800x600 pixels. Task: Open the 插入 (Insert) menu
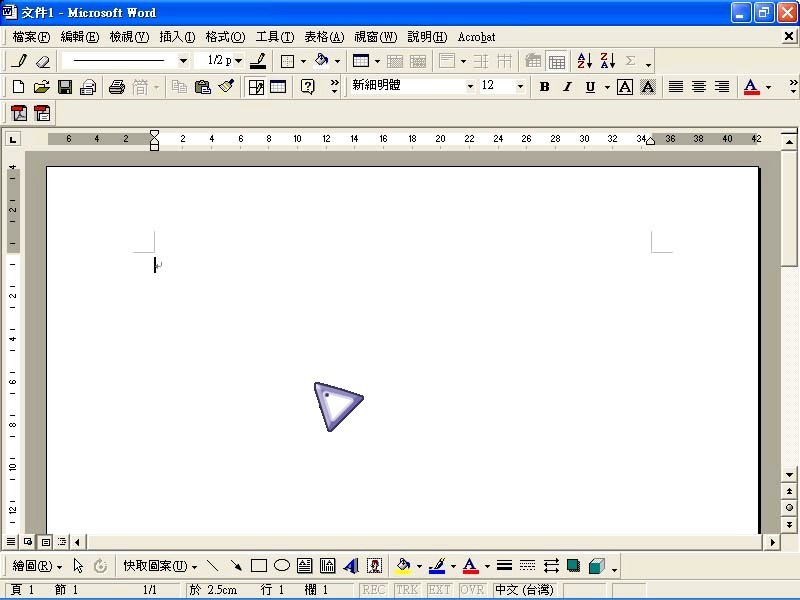[x=177, y=37]
